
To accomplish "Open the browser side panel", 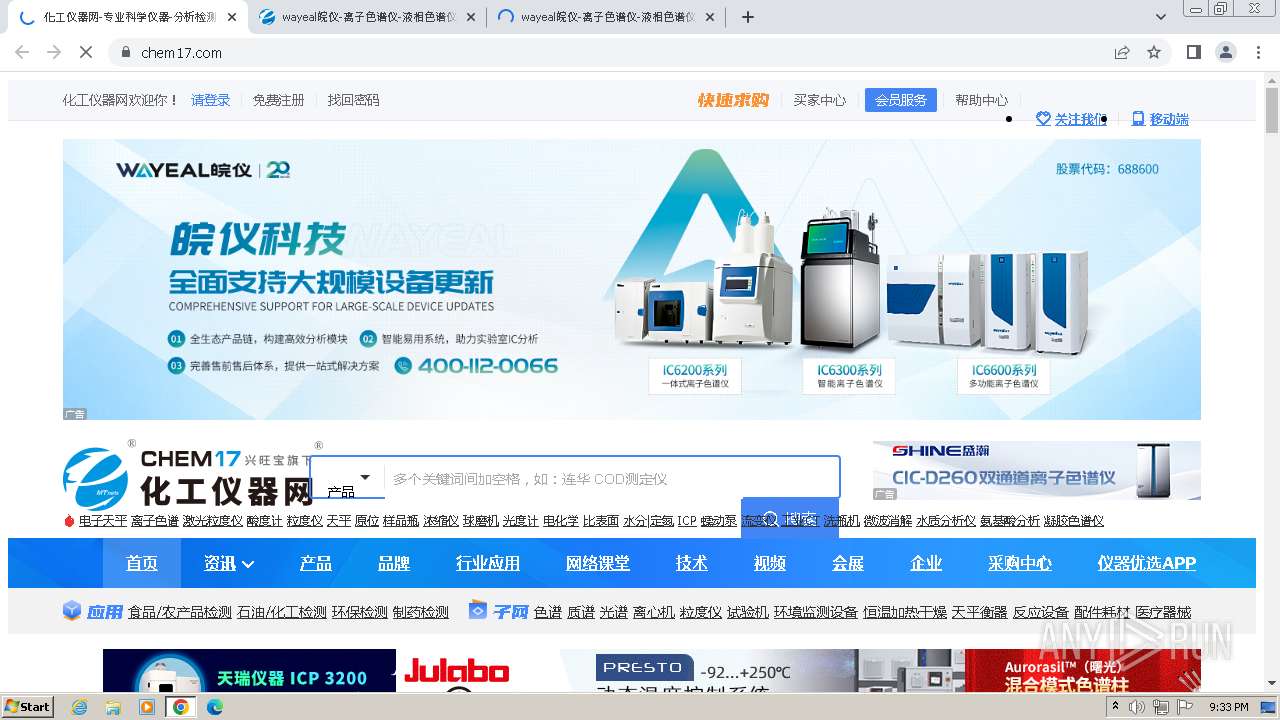I will click(x=1193, y=52).
